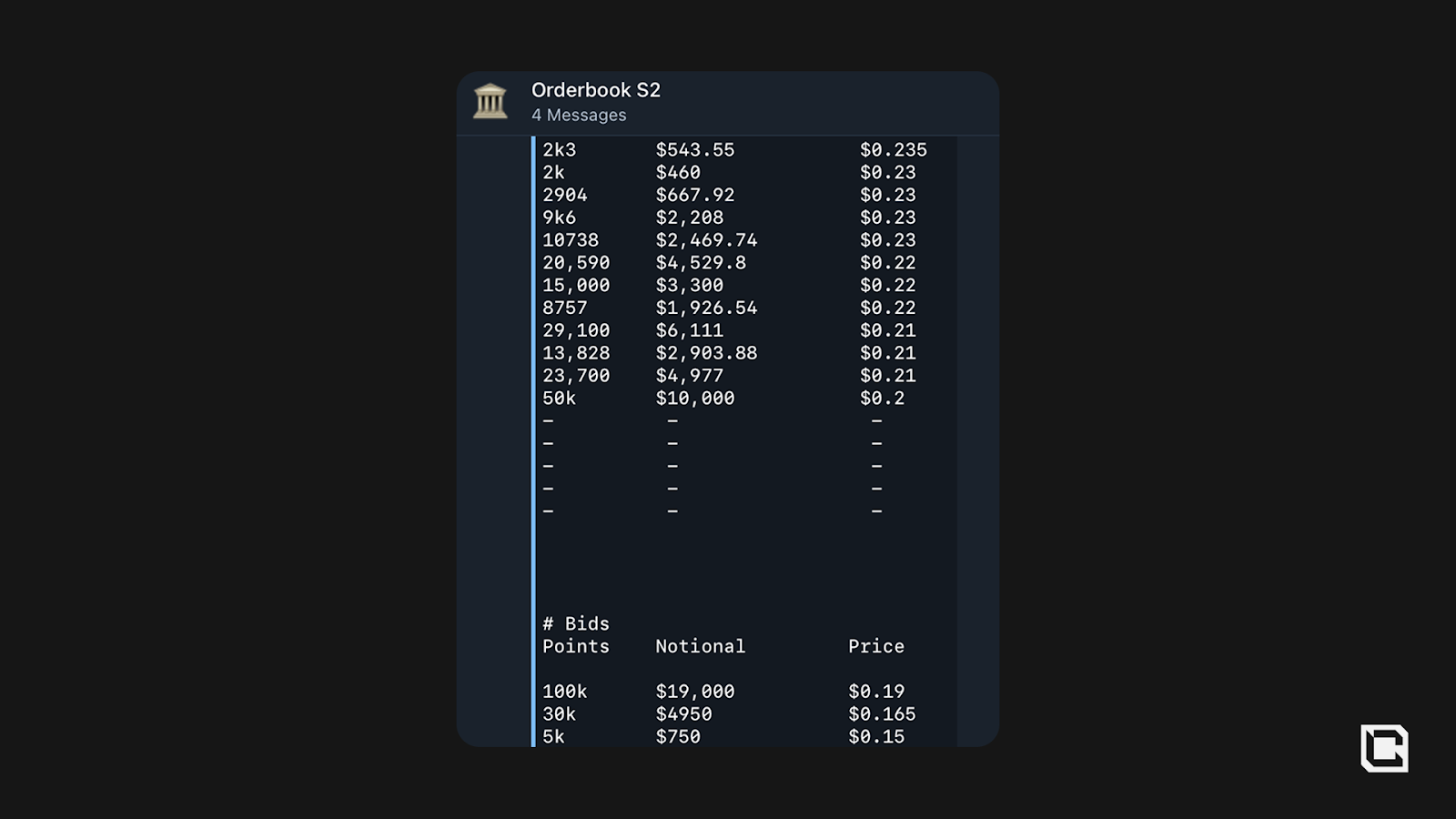Select the $750 bid notional value

click(678, 737)
